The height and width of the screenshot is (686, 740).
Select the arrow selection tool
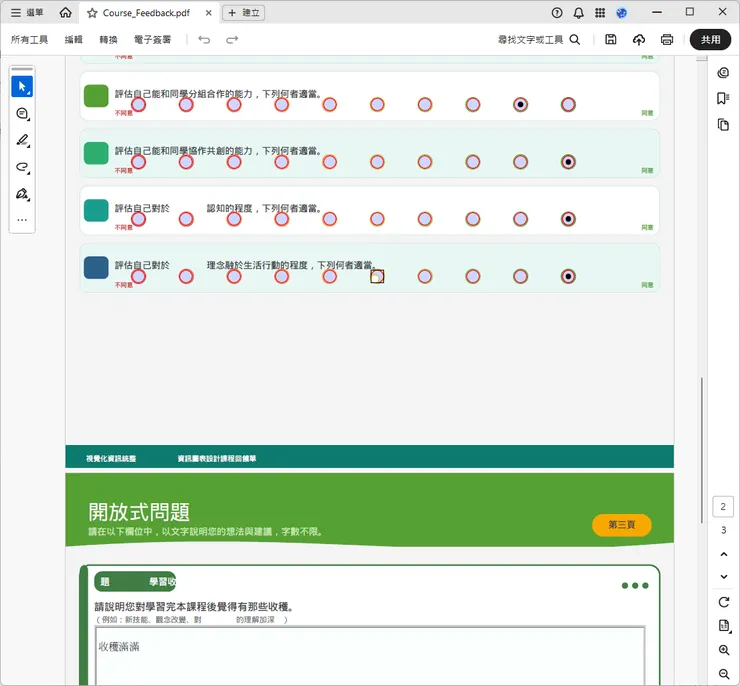[x=22, y=87]
